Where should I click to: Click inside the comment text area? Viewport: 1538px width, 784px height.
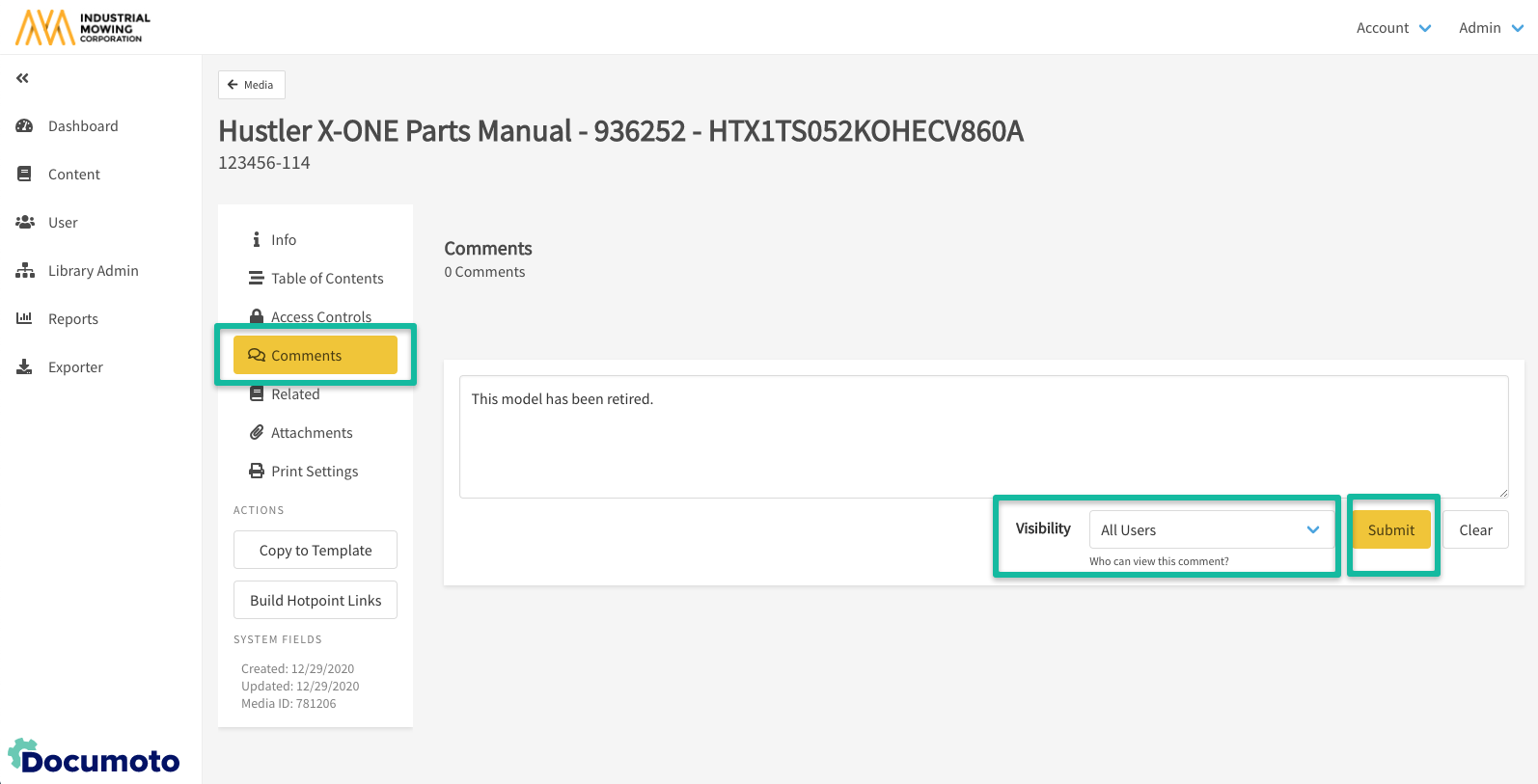coord(983,437)
